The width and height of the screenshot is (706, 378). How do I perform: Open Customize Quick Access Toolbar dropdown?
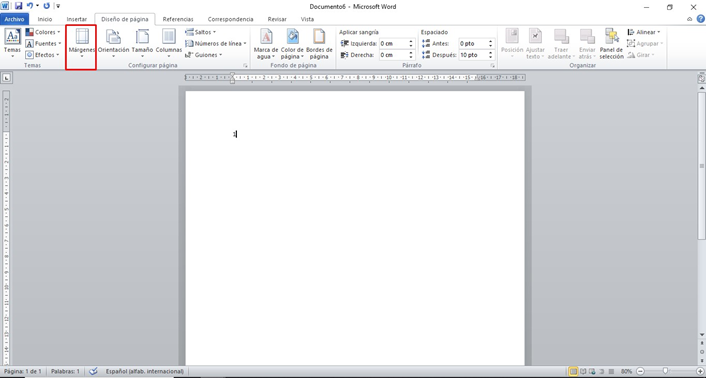pos(58,6)
